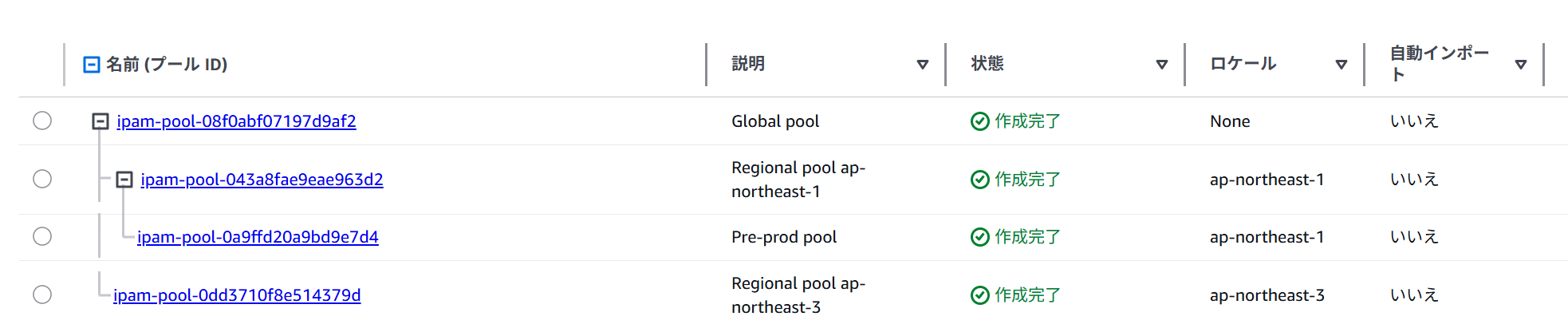Click Regional pool ap-northeast-3 description text

[798, 295]
